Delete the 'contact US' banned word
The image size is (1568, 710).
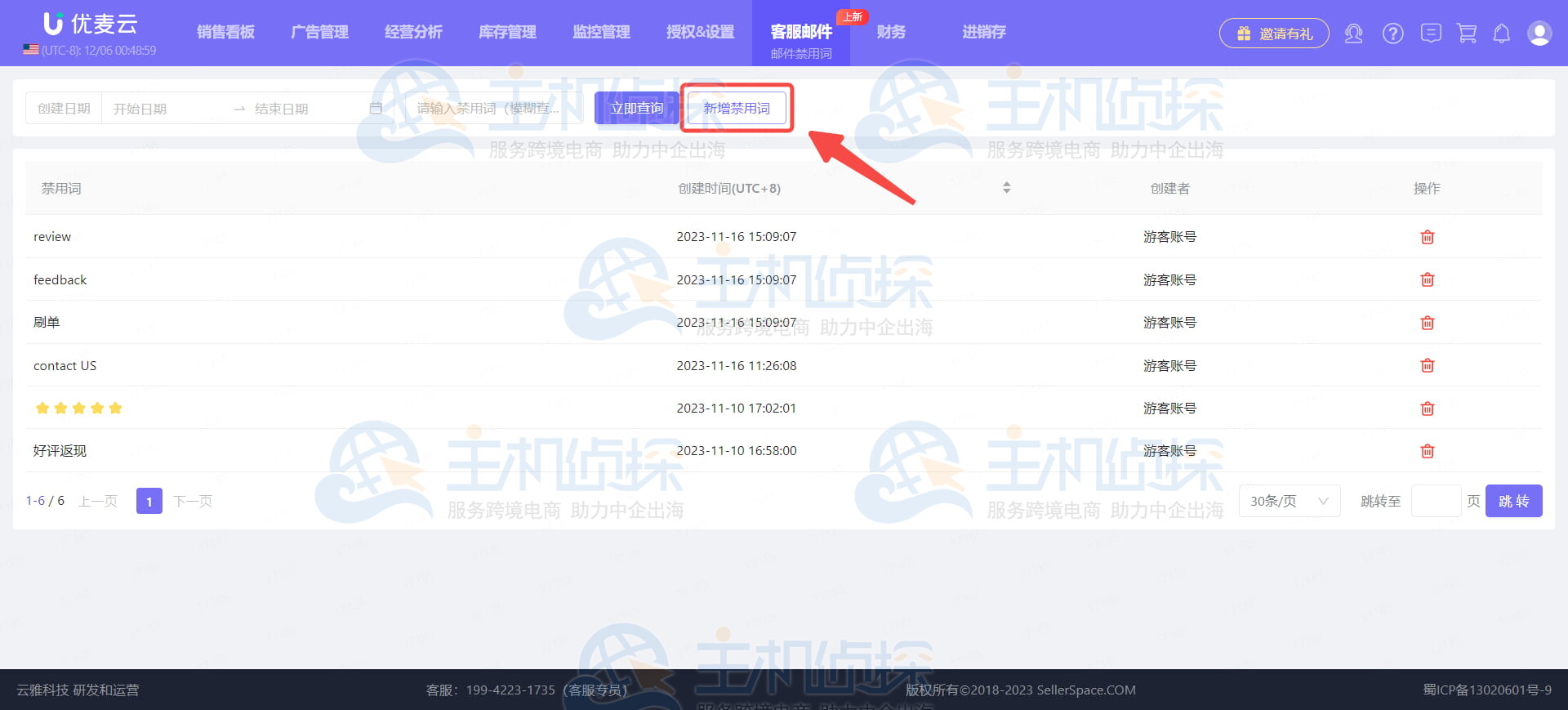[x=1427, y=365]
